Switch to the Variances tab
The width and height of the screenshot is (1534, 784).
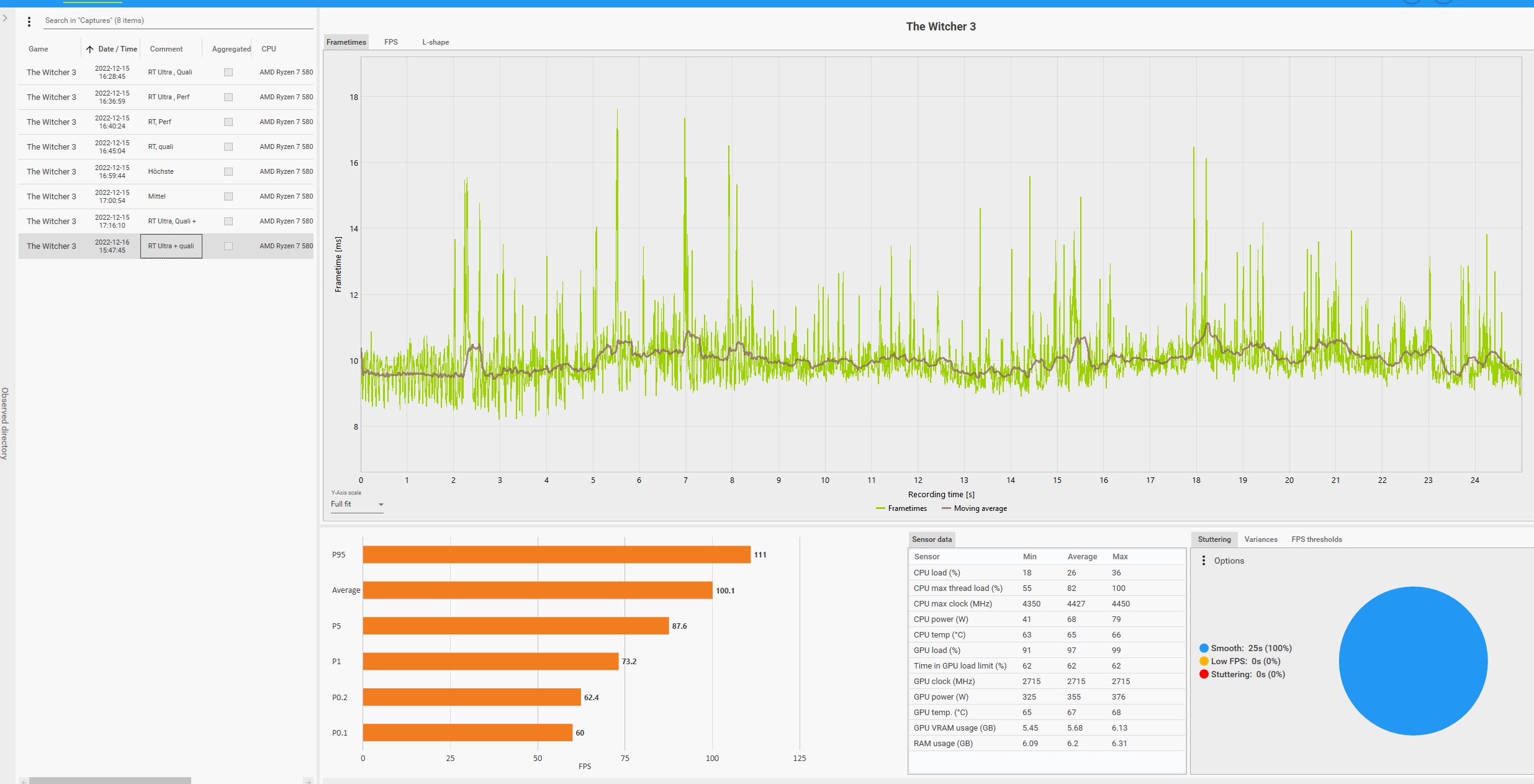point(1260,539)
